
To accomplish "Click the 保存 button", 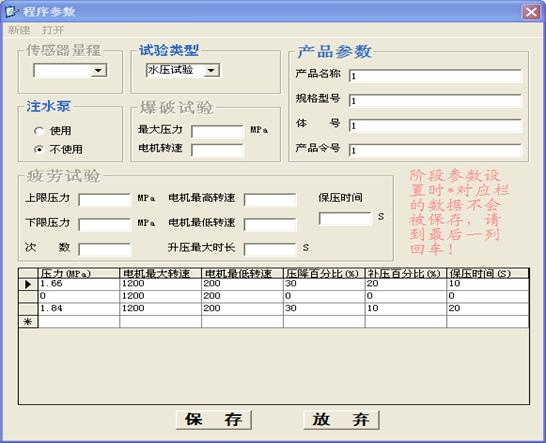I will click(x=214, y=420).
